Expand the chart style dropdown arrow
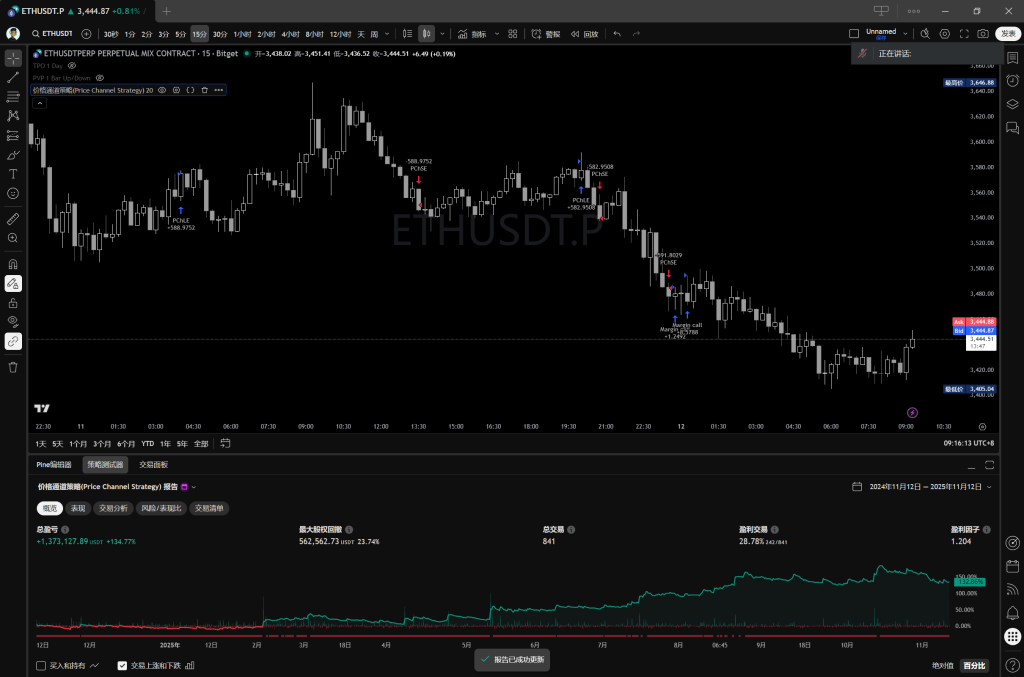The image size is (1024, 677). (x=442, y=33)
